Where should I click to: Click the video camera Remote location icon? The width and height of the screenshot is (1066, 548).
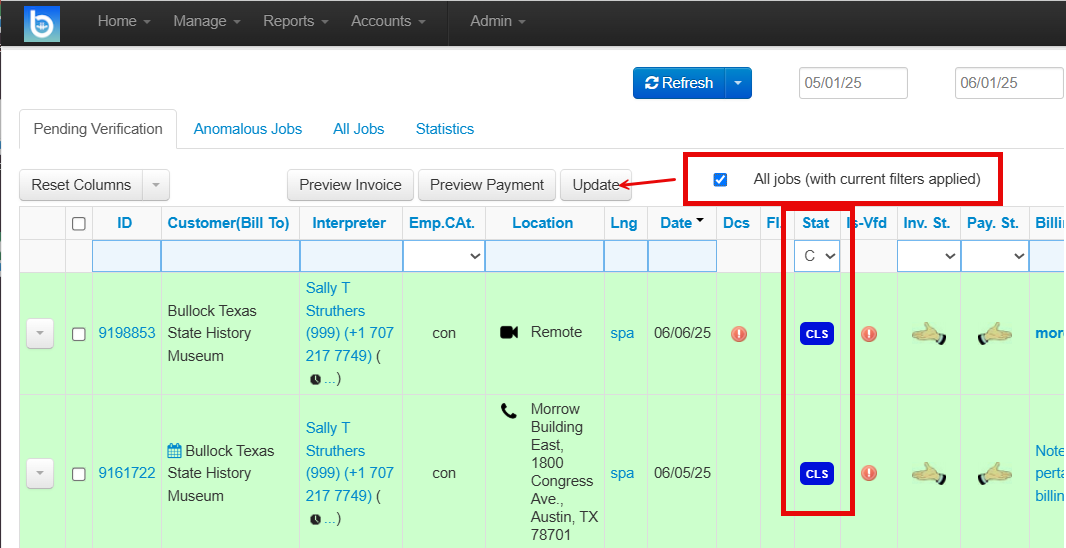click(x=509, y=332)
